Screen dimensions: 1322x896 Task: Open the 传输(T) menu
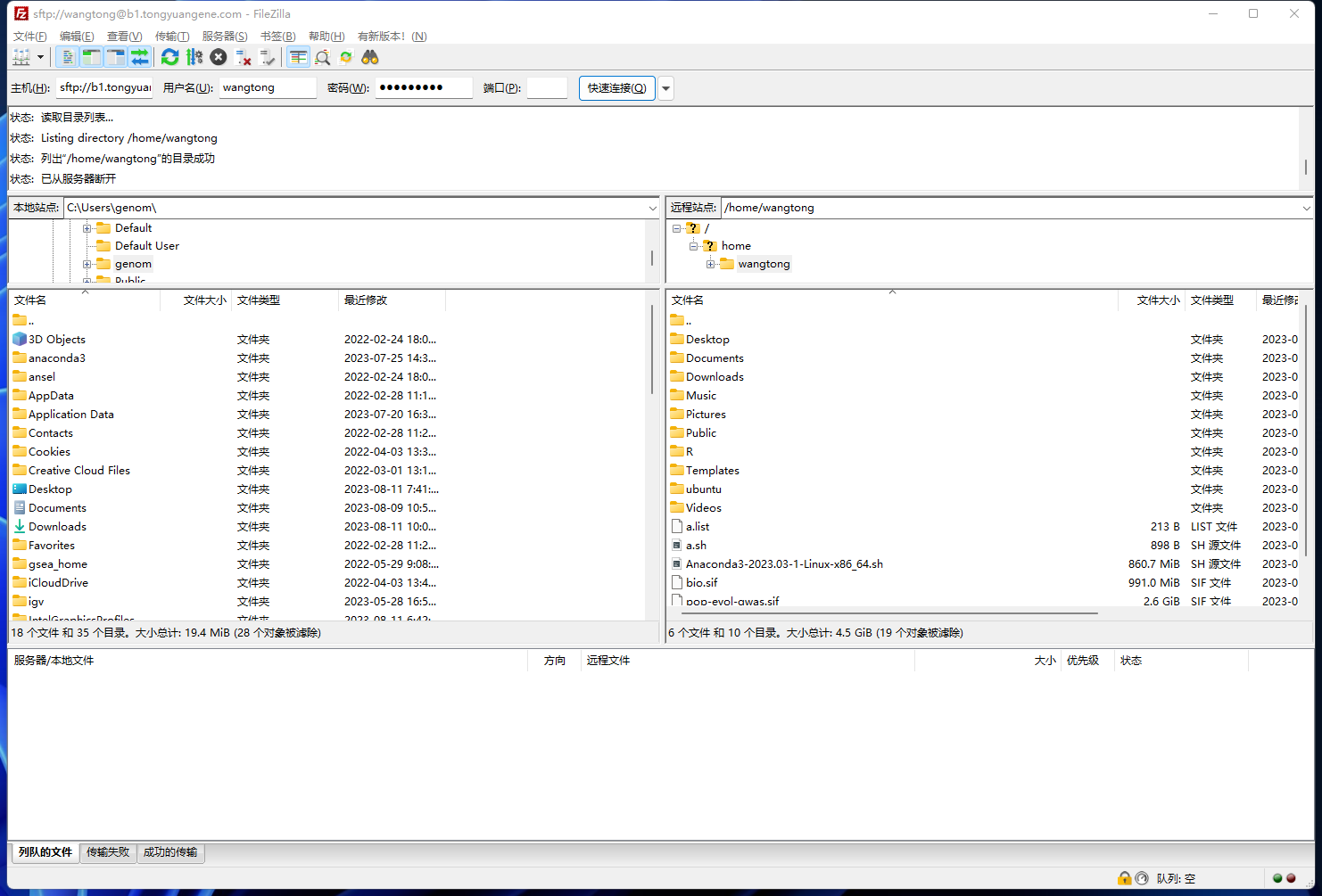171,37
